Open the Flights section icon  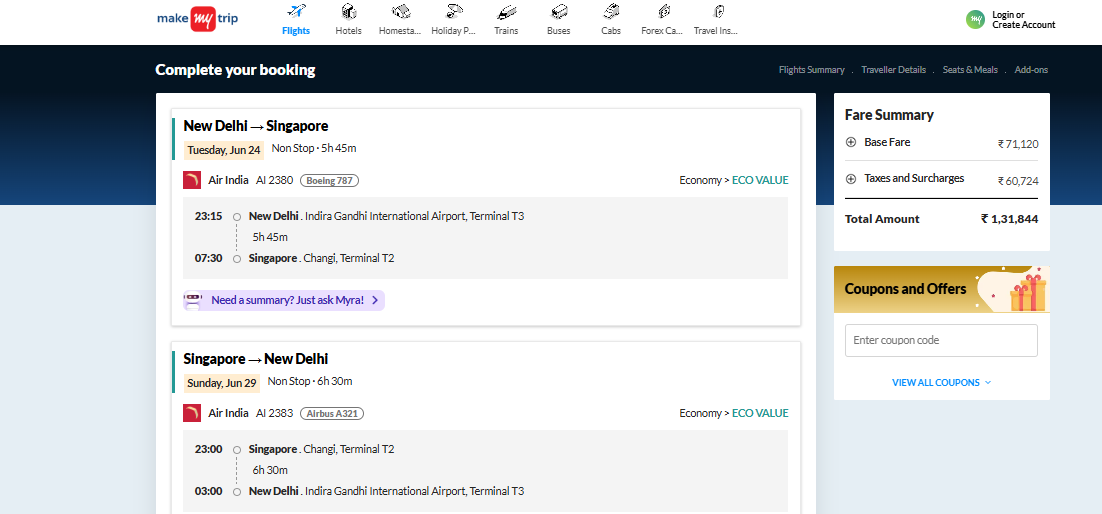click(297, 12)
